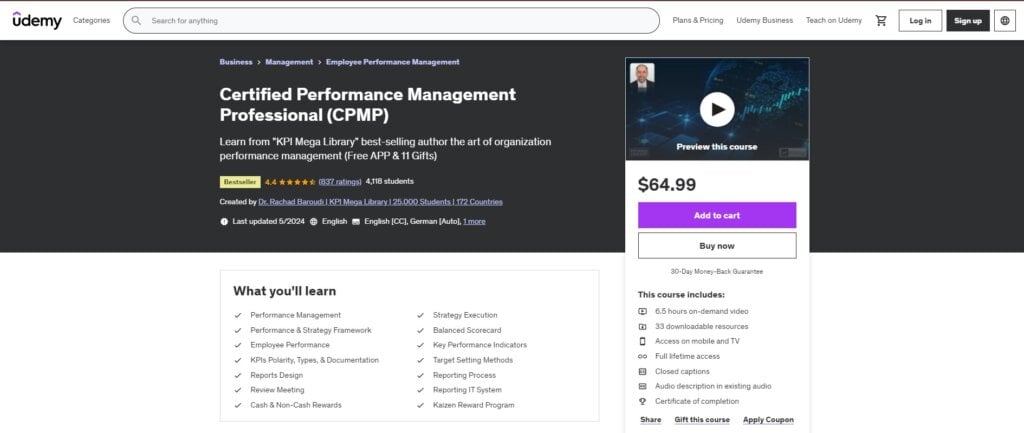The image size is (1024, 433).
Task: Click checkmark beside Balanced Scorecard
Action: tap(421, 330)
